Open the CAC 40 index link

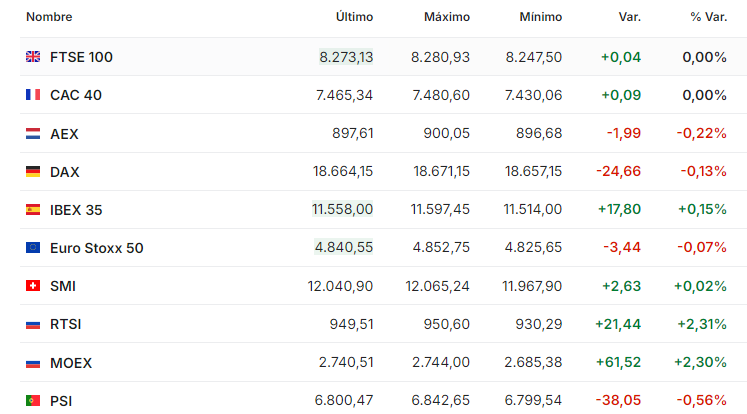(76, 95)
